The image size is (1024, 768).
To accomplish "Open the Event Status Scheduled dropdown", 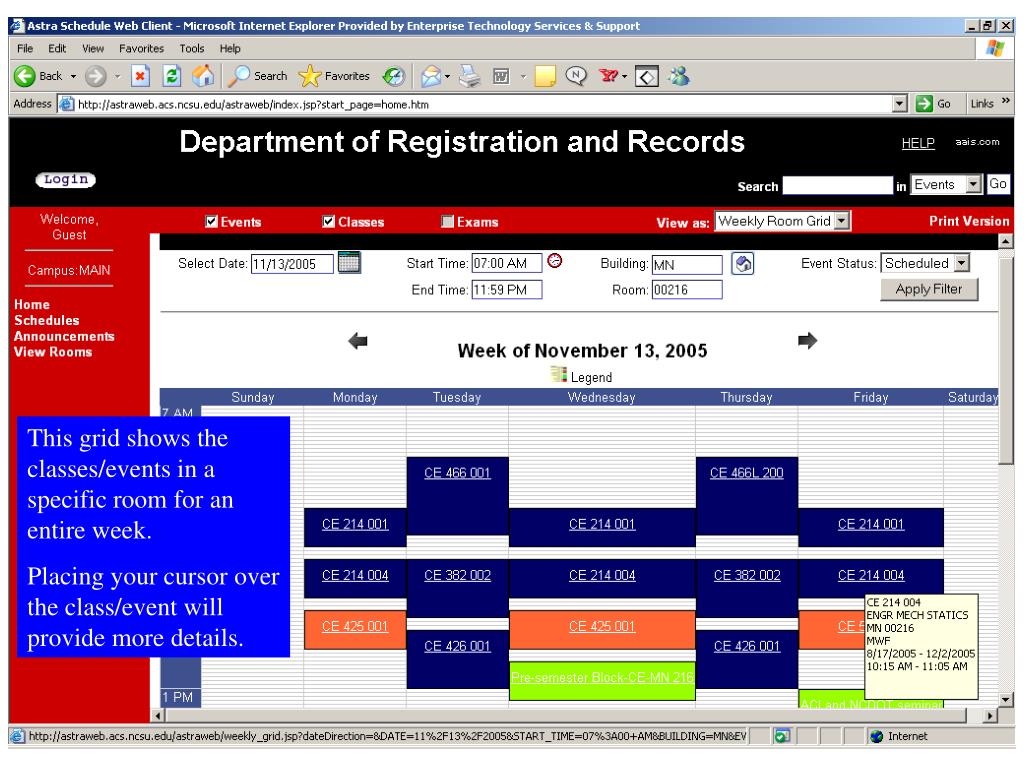I will (961, 263).
